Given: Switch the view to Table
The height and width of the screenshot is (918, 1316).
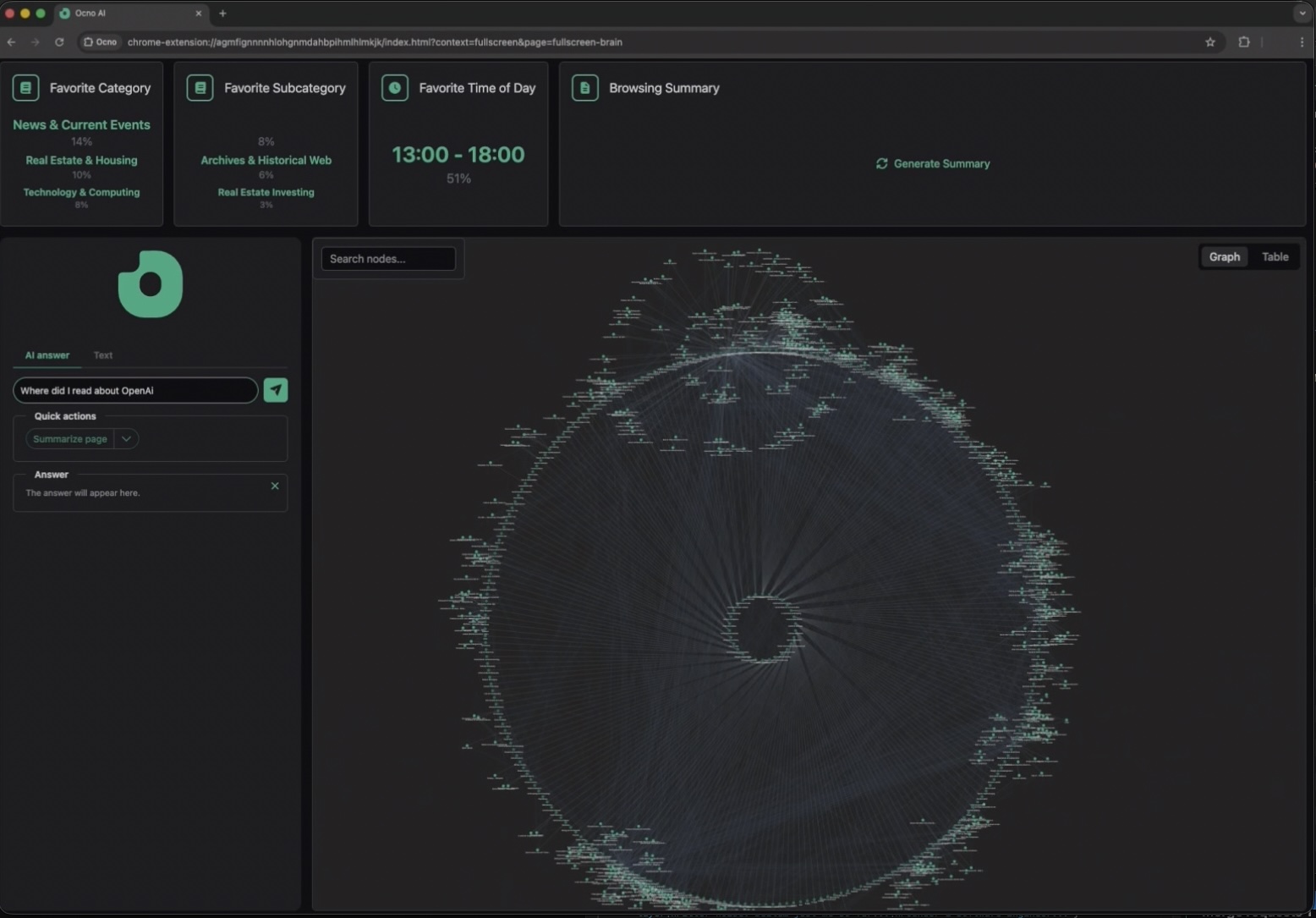Looking at the screenshot, I should pos(1275,257).
